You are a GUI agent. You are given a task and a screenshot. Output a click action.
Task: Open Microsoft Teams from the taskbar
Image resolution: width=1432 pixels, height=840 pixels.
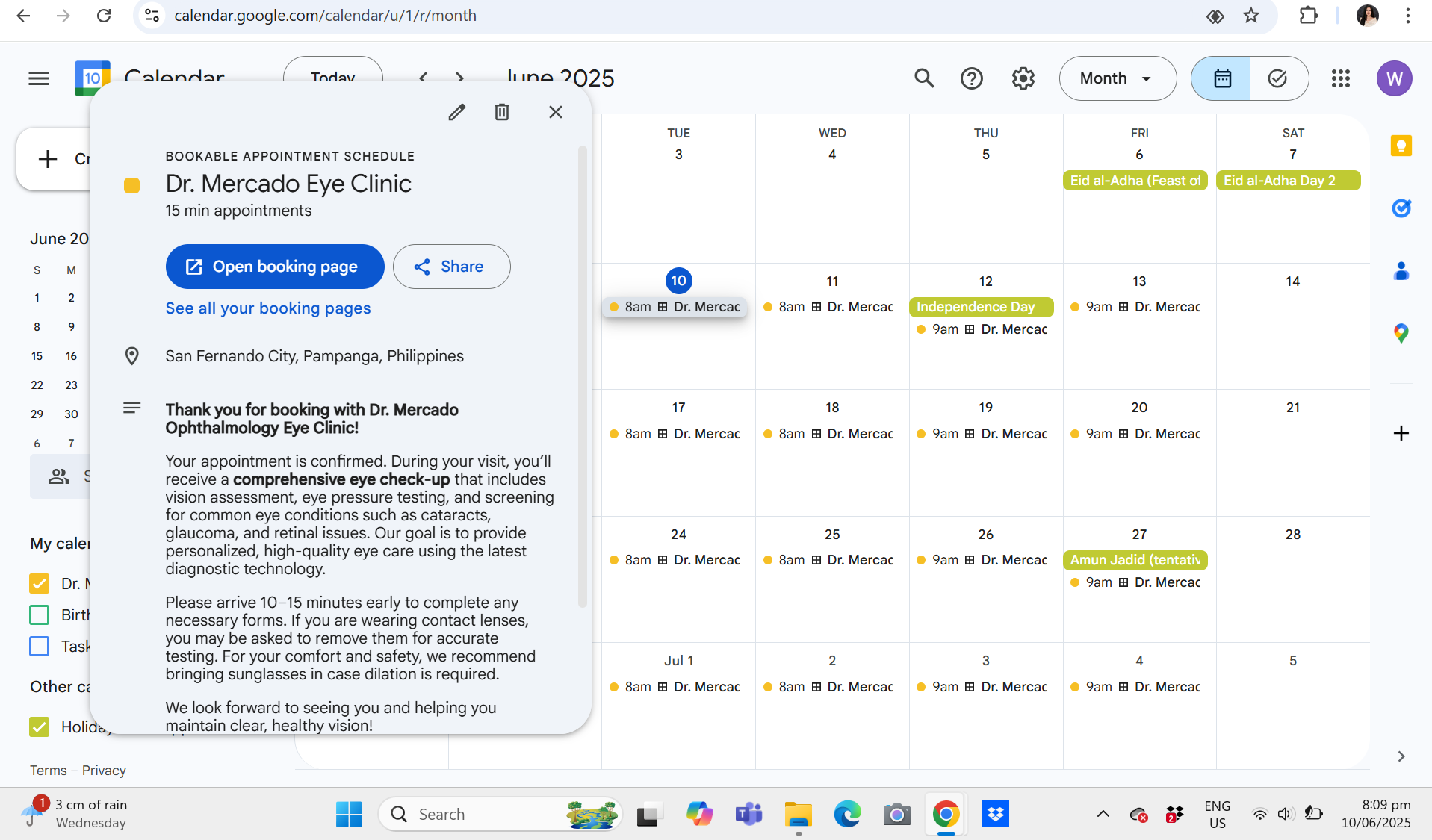tap(748, 815)
